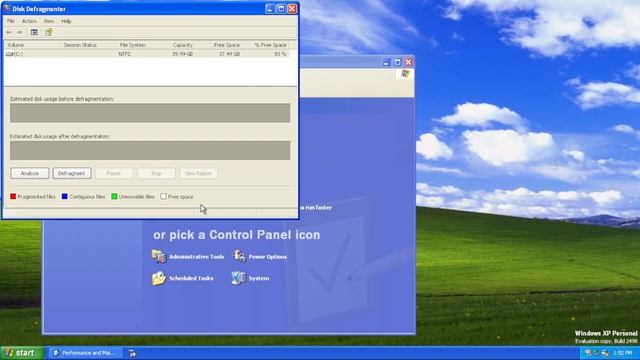This screenshot has height=360, width=640.
Task: Click the Analyze button
Action: click(30, 173)
